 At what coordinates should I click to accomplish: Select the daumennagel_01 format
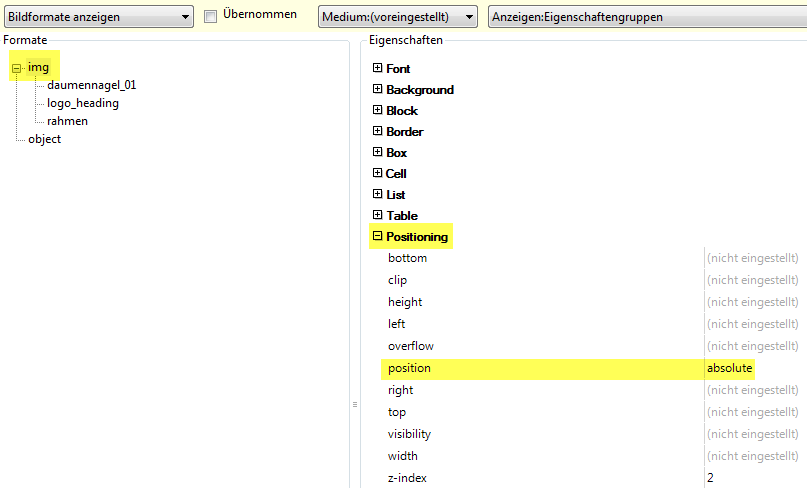91,85
